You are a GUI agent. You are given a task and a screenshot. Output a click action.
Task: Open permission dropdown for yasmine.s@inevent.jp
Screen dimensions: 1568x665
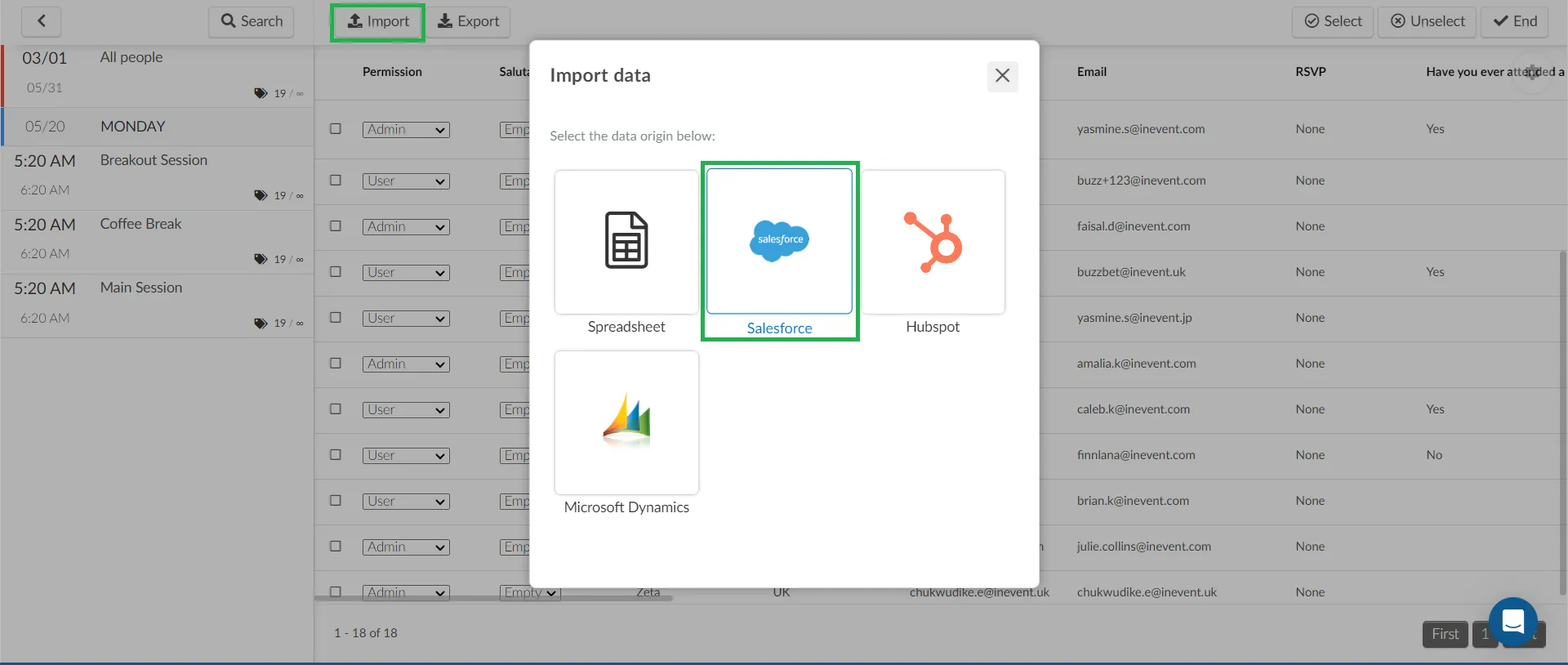coord(406,319)
